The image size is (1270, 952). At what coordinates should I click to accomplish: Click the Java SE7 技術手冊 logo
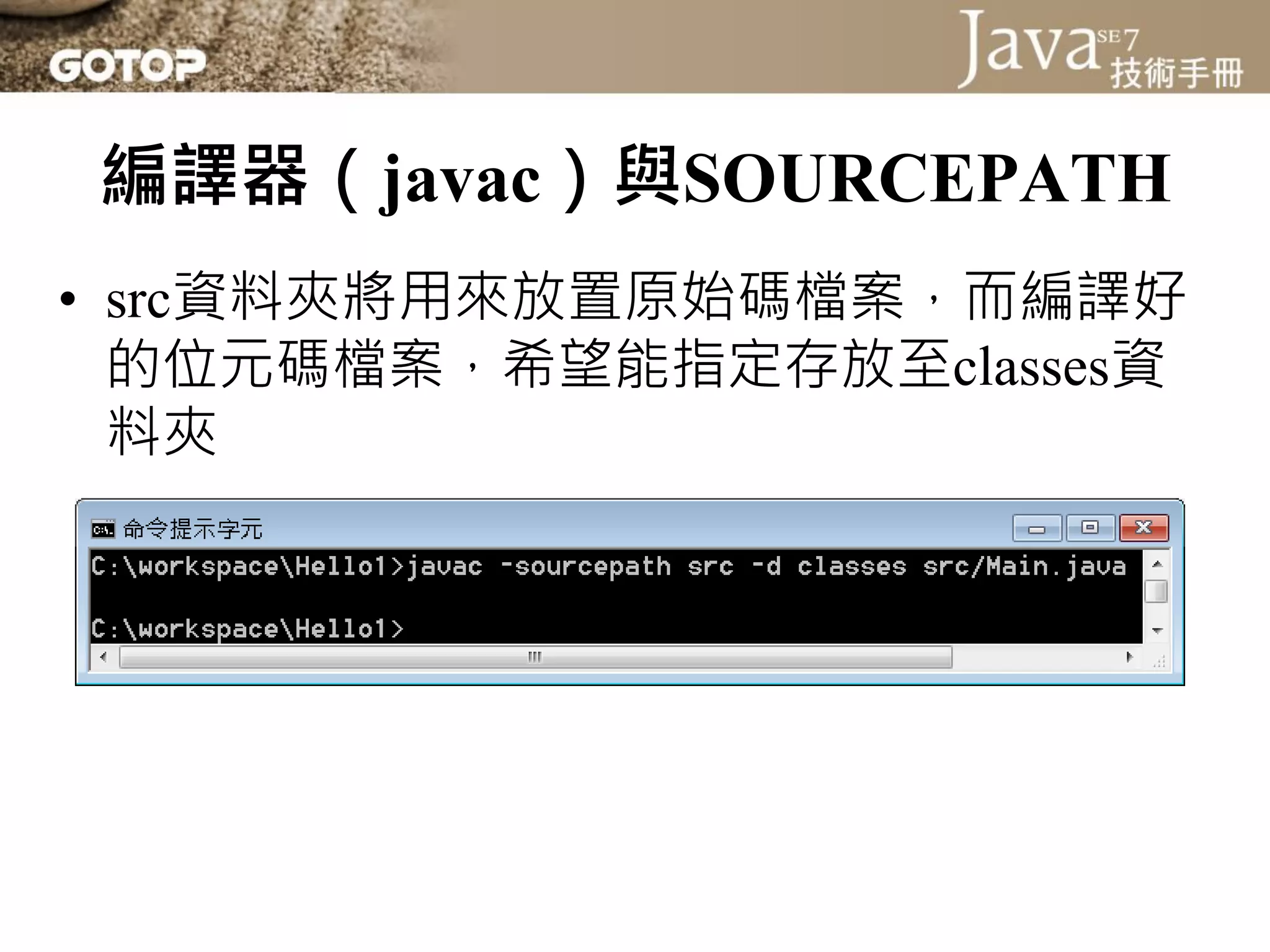(1100, 50)
